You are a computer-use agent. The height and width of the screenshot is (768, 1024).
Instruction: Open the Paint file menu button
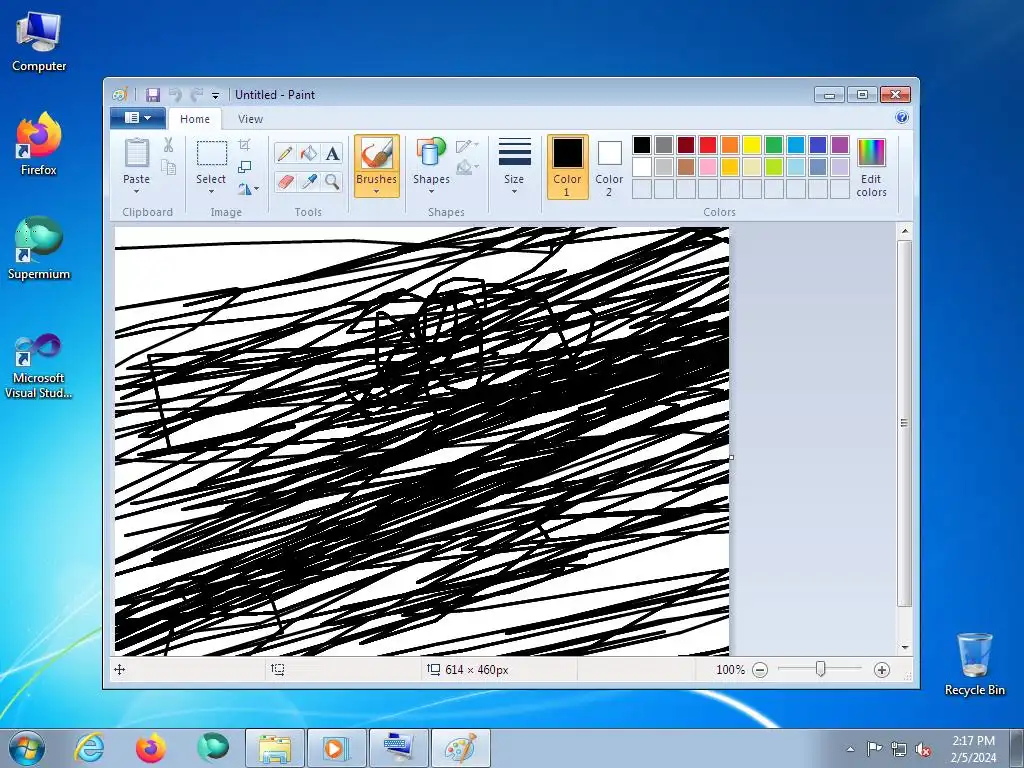(x=139, y=118)
